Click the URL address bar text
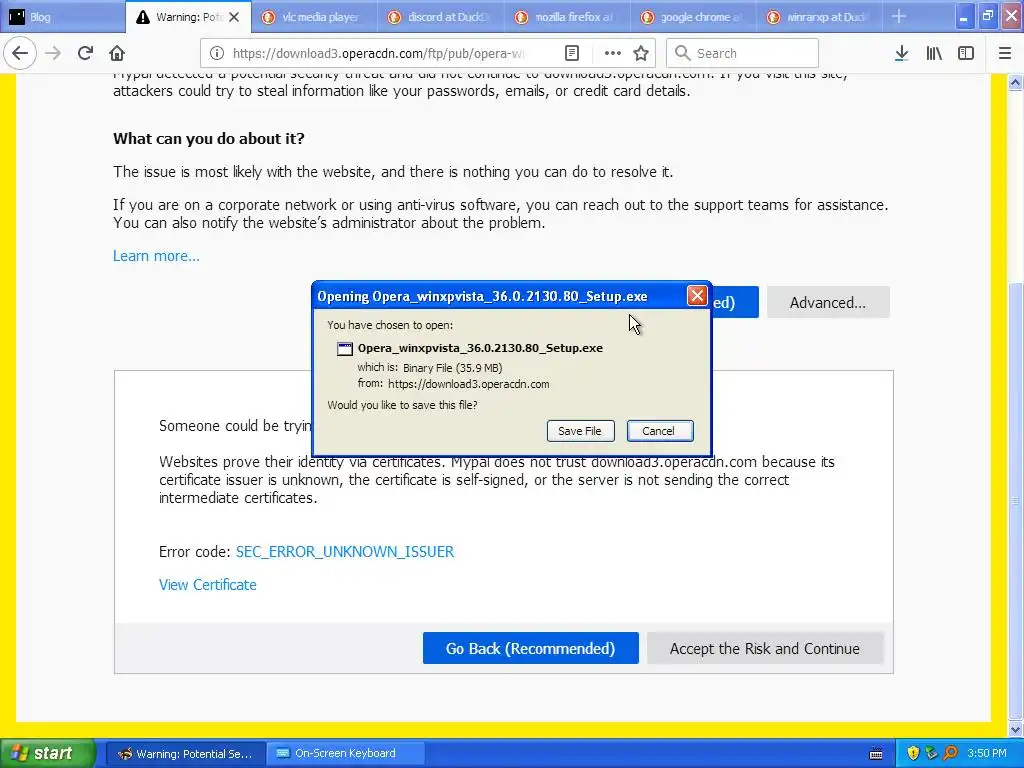Viewport: 1024px width, 768px height. tap(378, 54)
